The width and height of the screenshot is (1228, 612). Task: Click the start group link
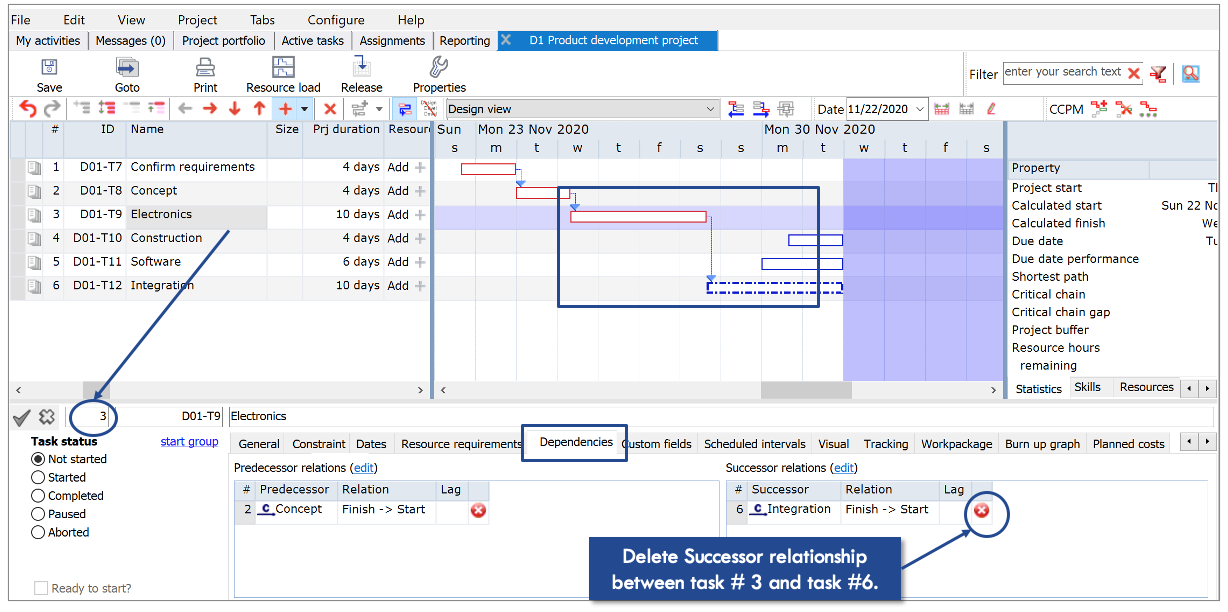189,442
